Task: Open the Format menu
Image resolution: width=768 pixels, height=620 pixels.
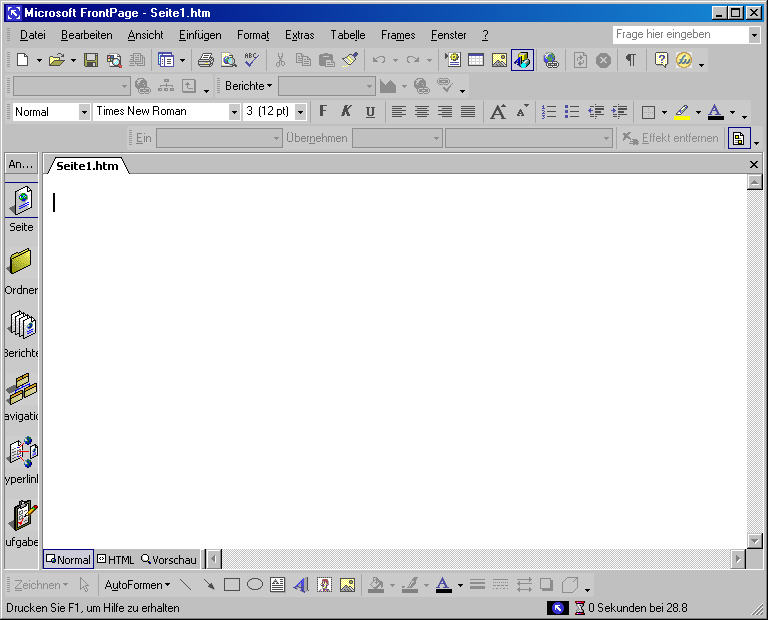Action: [253, 35]
